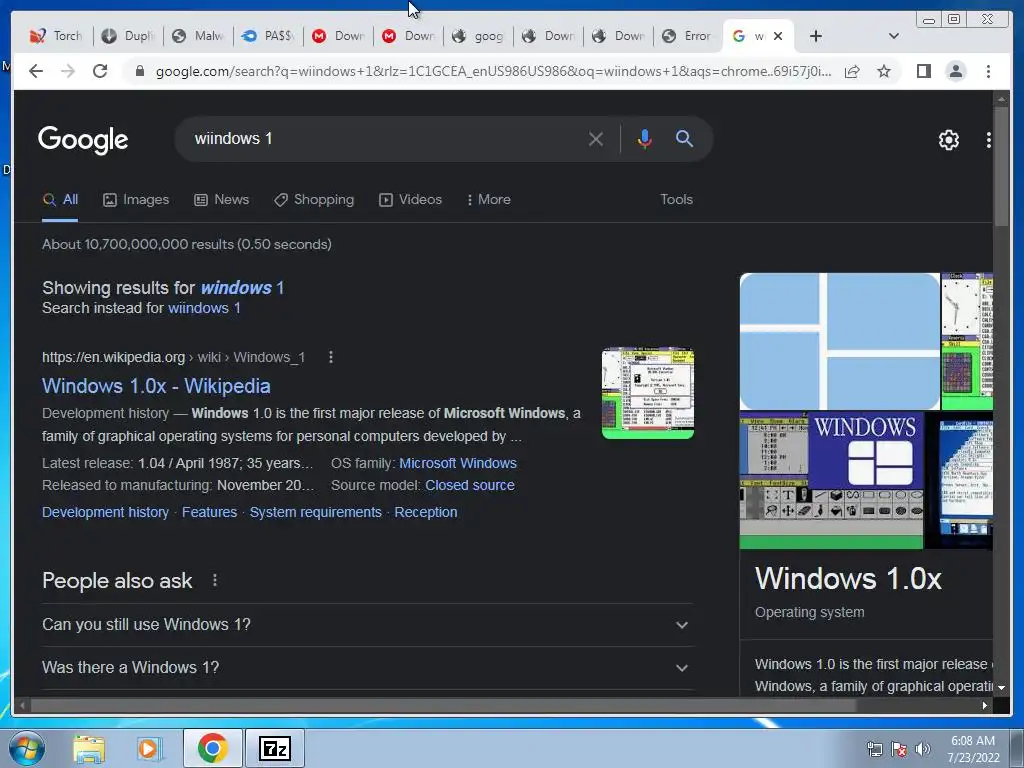Open Windows 1.0x - Wikipedia result
Image resolution: width=1024 pixels, height=768 pixels.
coord(156,386)
